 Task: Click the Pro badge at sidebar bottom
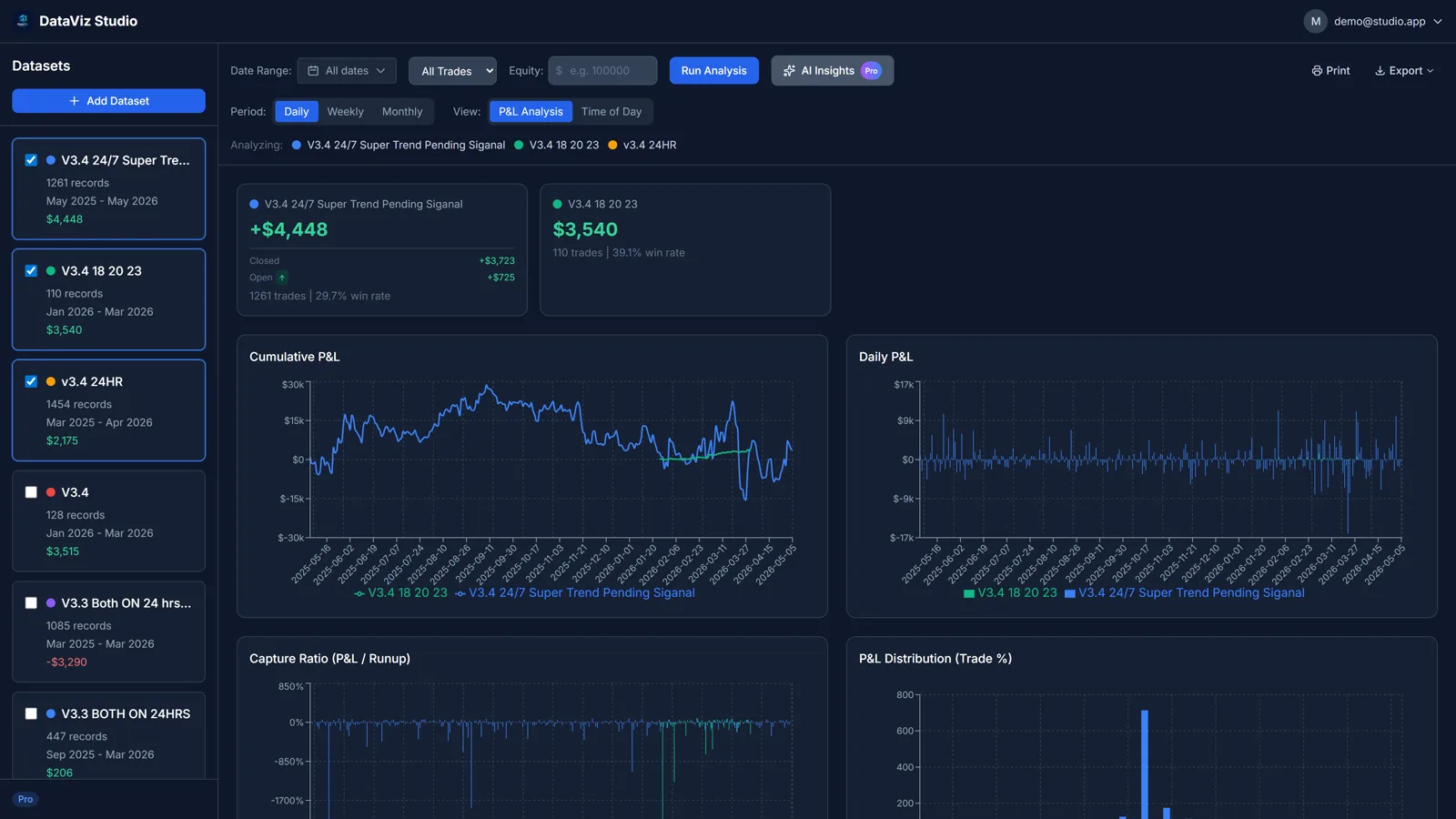tap(25, 800)
